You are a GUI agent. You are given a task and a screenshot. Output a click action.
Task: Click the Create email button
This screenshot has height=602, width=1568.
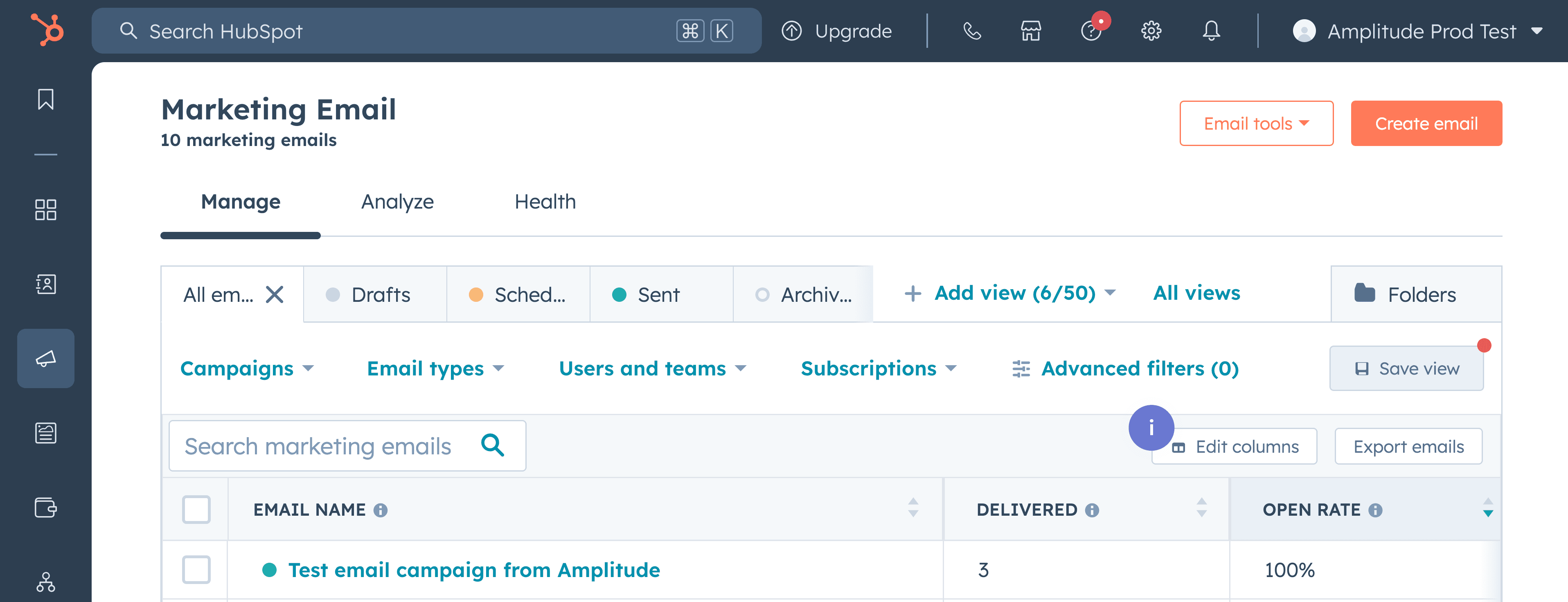pos(1426,124)
